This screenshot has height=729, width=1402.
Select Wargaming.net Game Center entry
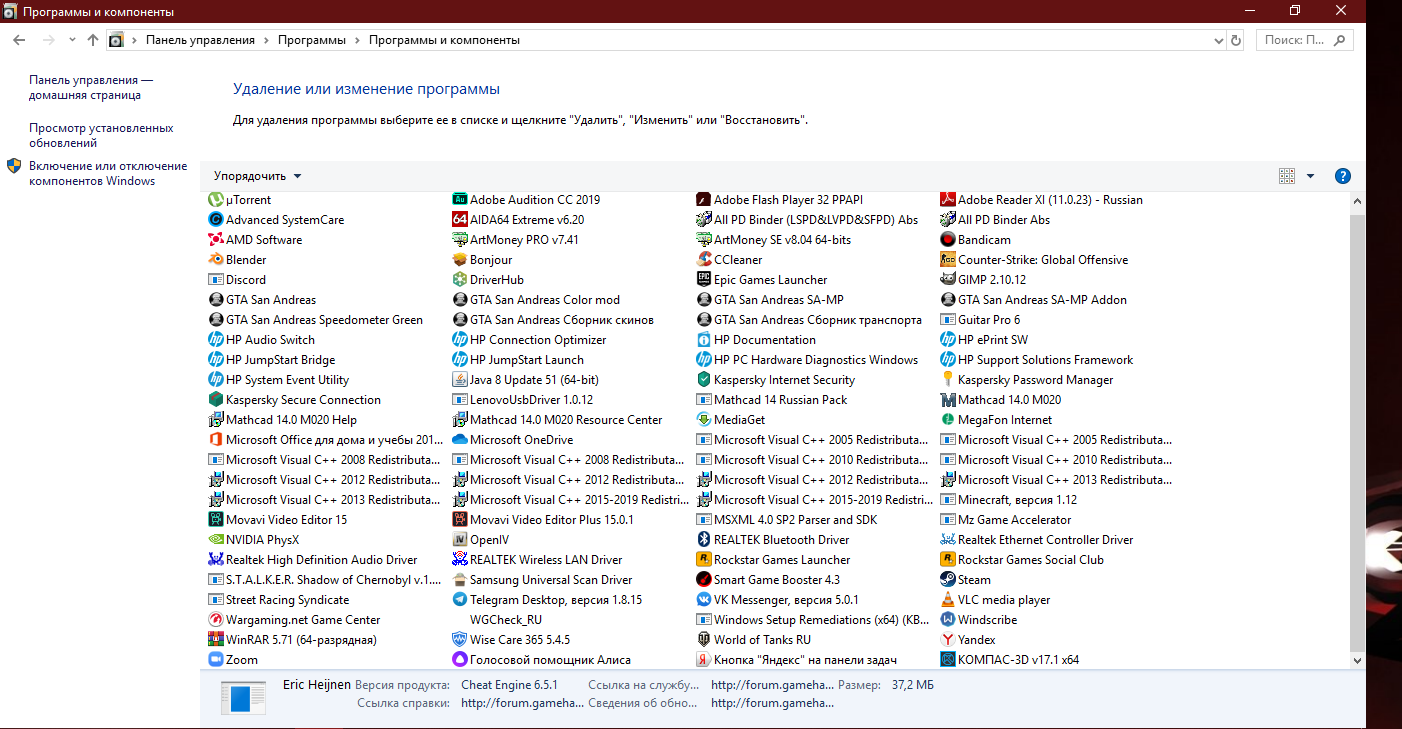294,620
